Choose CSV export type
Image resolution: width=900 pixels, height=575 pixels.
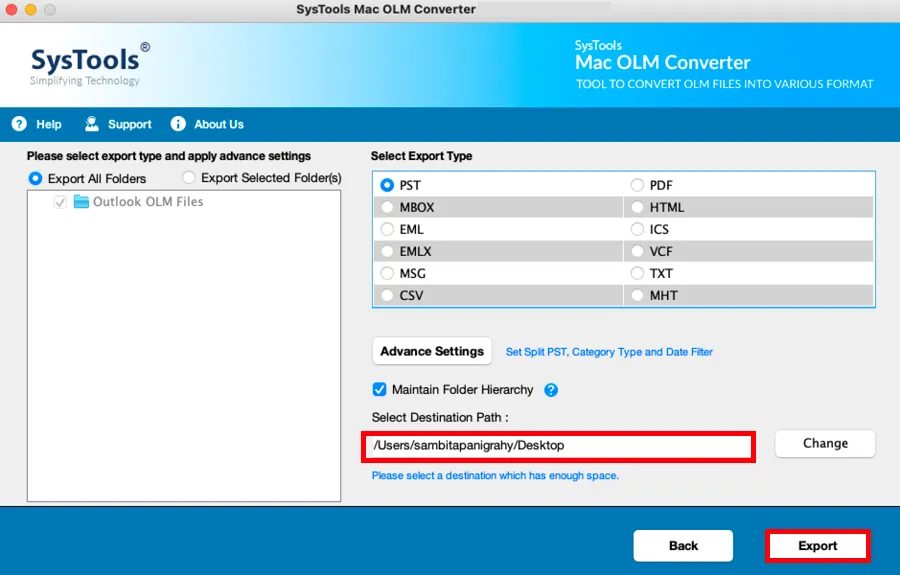pyautogui.click(x=387, y=295)
